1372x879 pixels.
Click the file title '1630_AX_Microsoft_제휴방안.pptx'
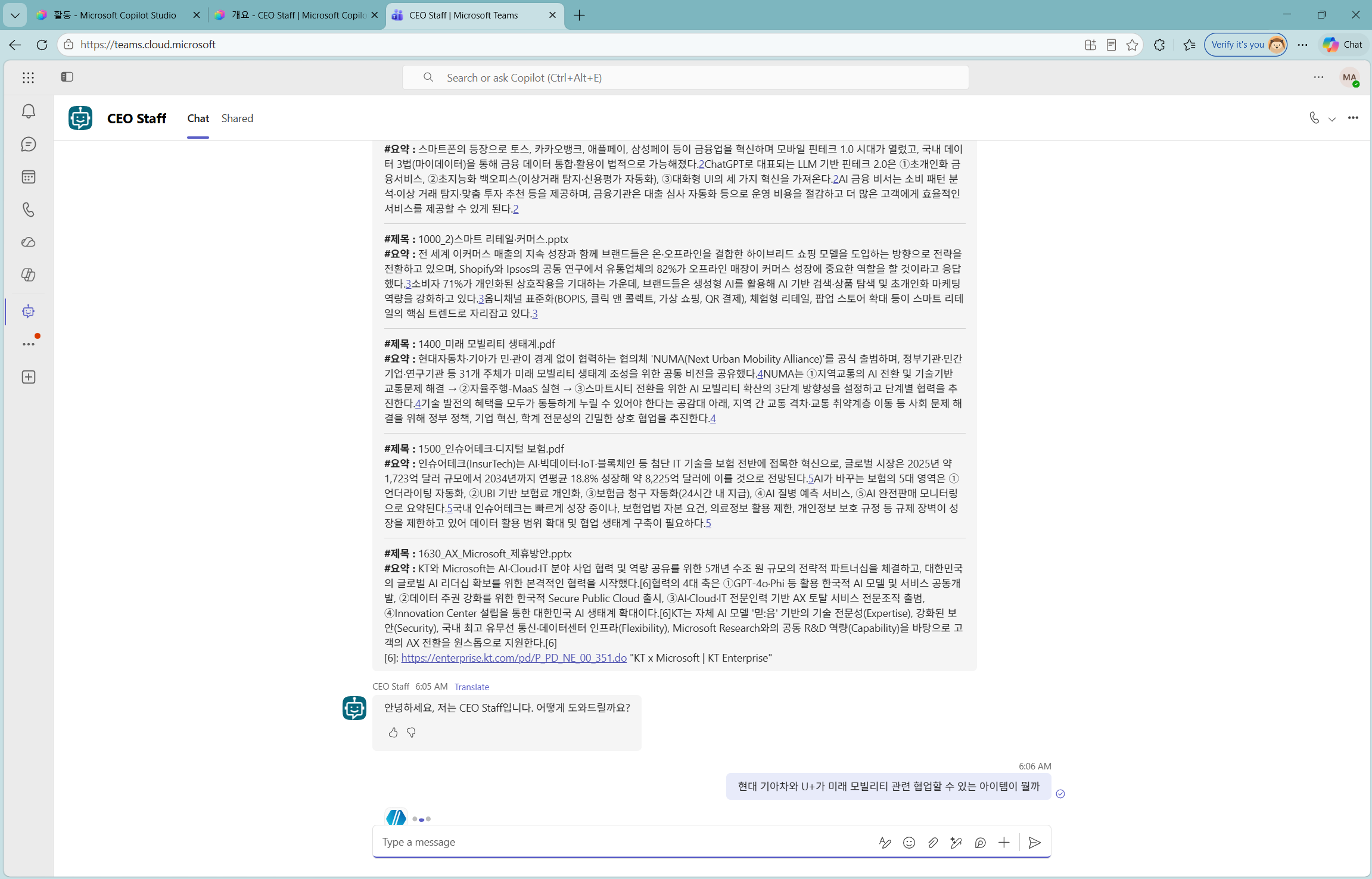click(x=494, y=554)
